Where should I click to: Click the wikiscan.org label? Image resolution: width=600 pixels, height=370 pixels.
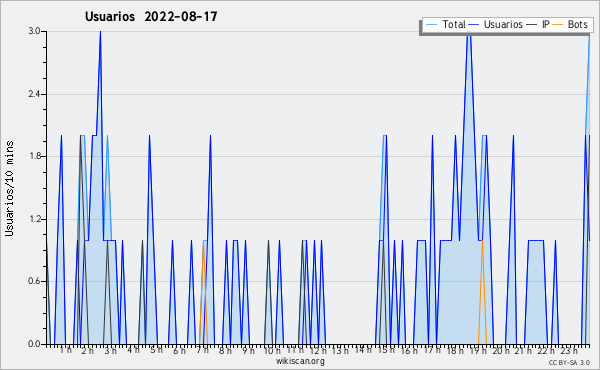coord(300,361)
